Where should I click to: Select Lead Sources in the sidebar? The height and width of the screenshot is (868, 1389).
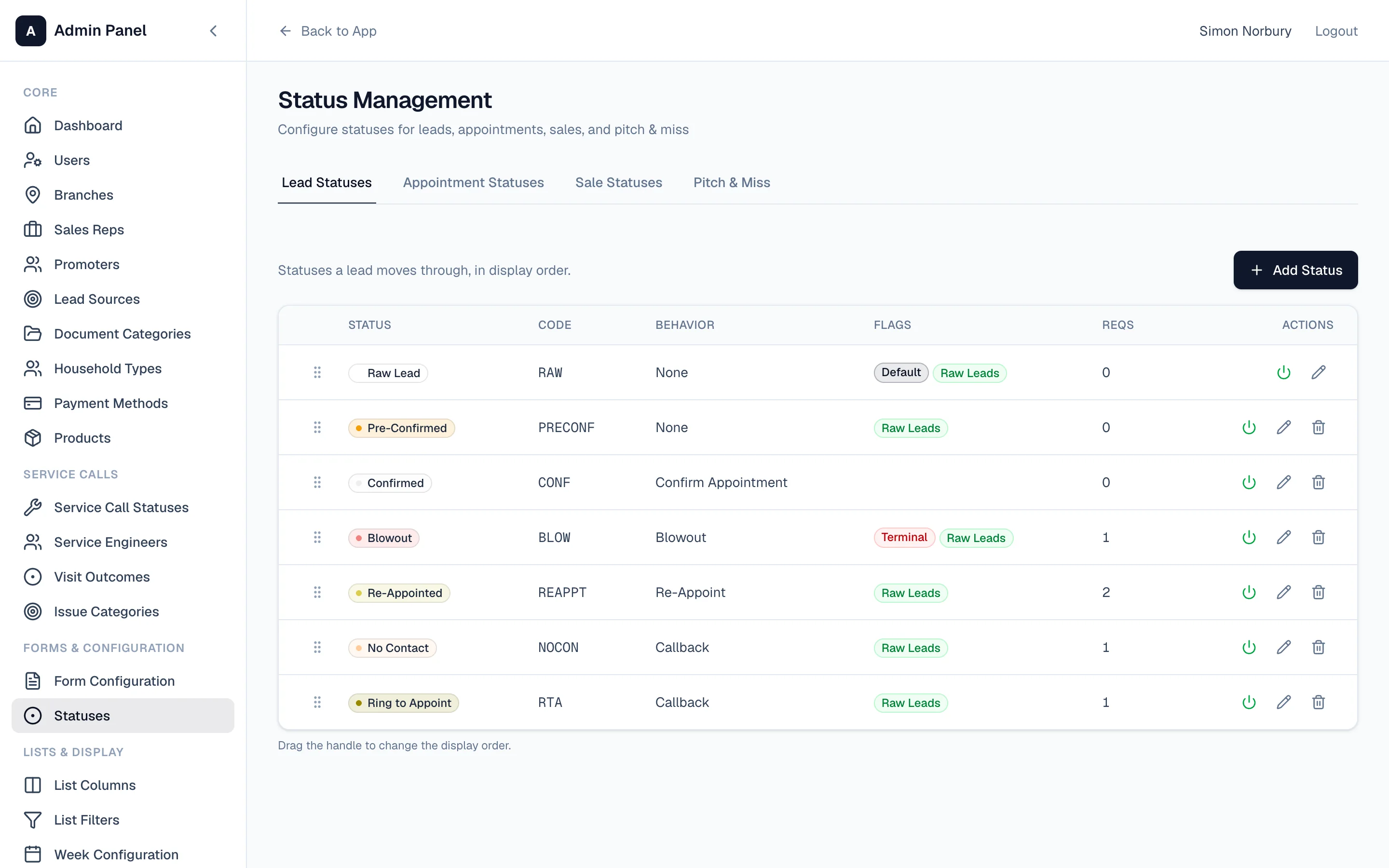click(x=123, y=299)
